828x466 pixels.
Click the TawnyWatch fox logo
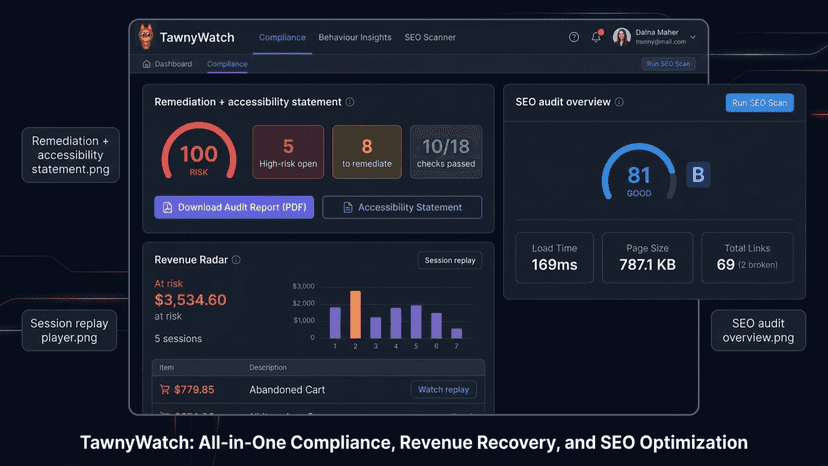coord(146,36)
